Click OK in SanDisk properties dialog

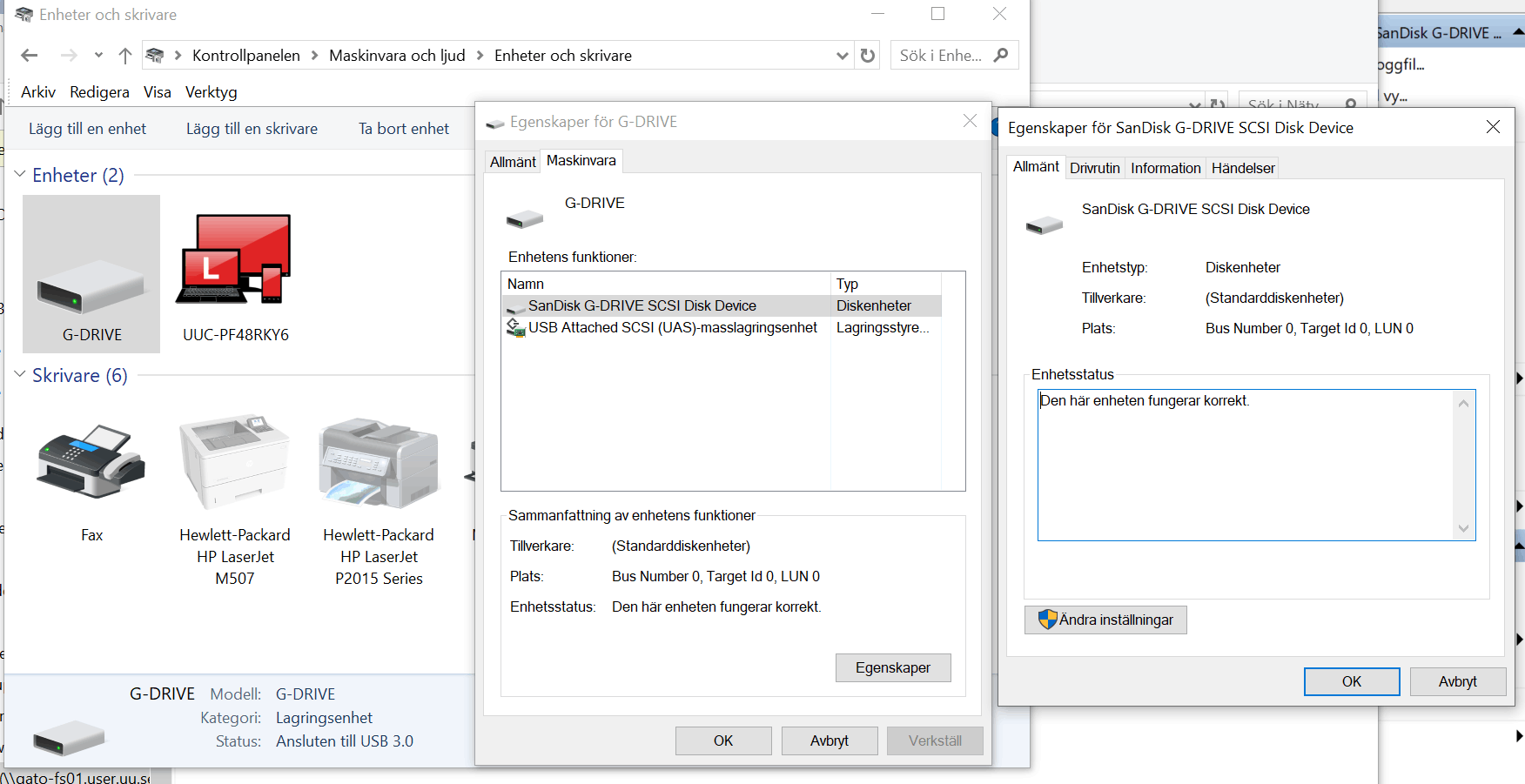point(1352,681)
